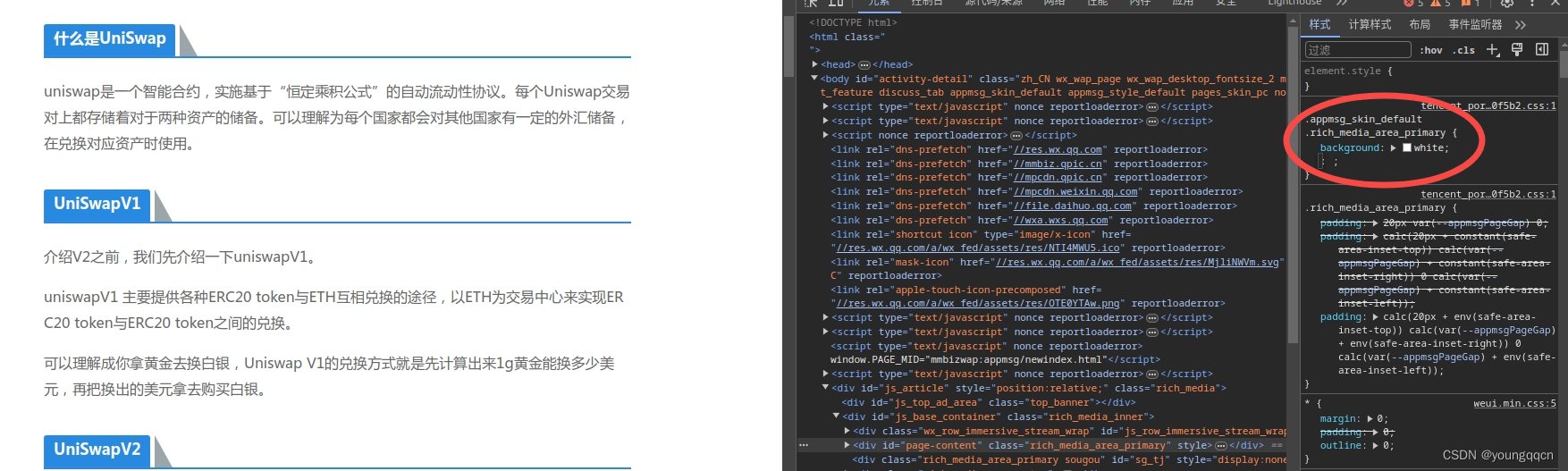Select the <!DOCTYPE html> line
1568x471 pixels.
[x=853, y=23]
